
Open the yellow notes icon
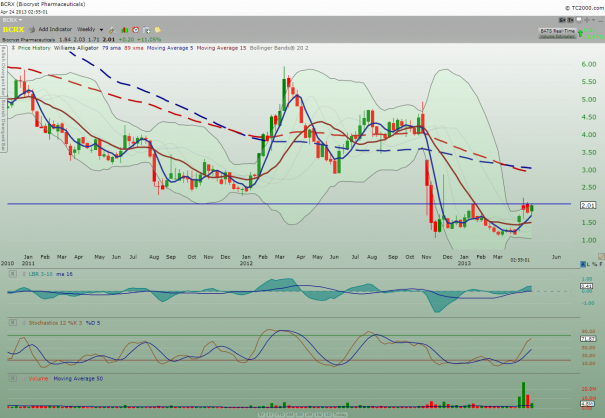[x=157, y=30]
